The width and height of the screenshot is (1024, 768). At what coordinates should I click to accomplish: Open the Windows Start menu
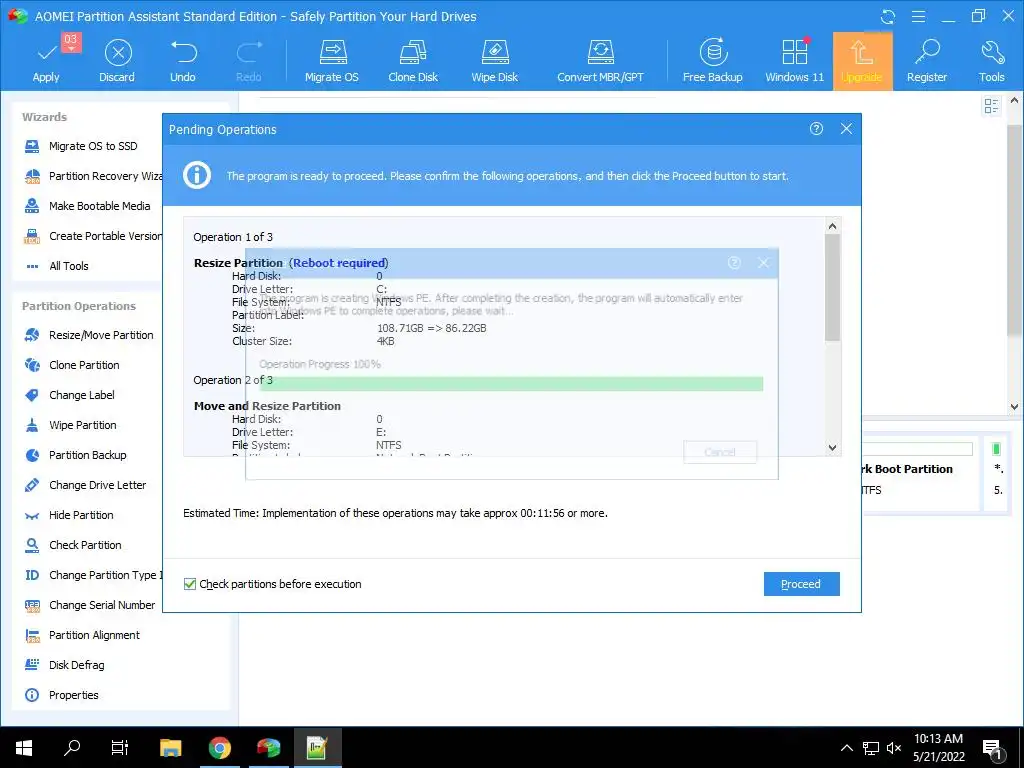pos(24,748)
